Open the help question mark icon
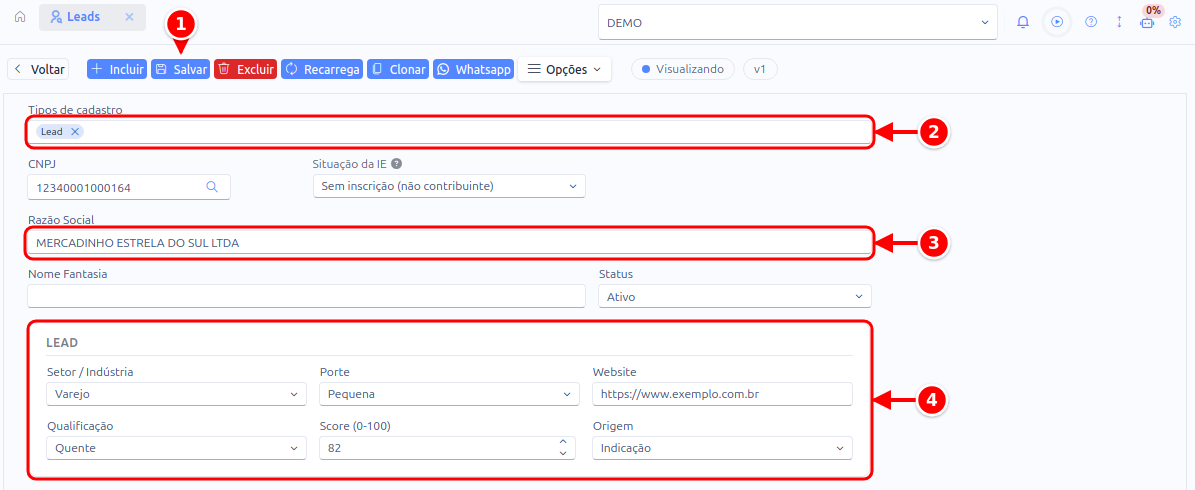The image size is (1195, 490). [x=1091, y=22]
